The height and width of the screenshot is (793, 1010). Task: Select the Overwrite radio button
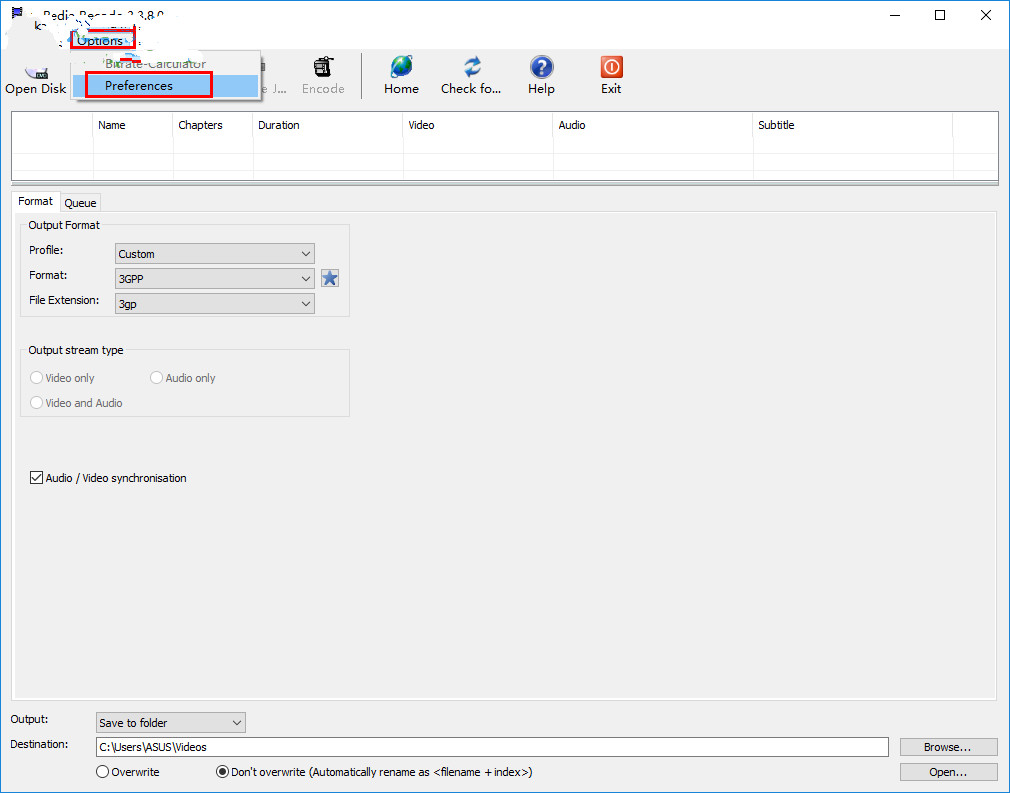pyautogui.click(x=103, y=772)
